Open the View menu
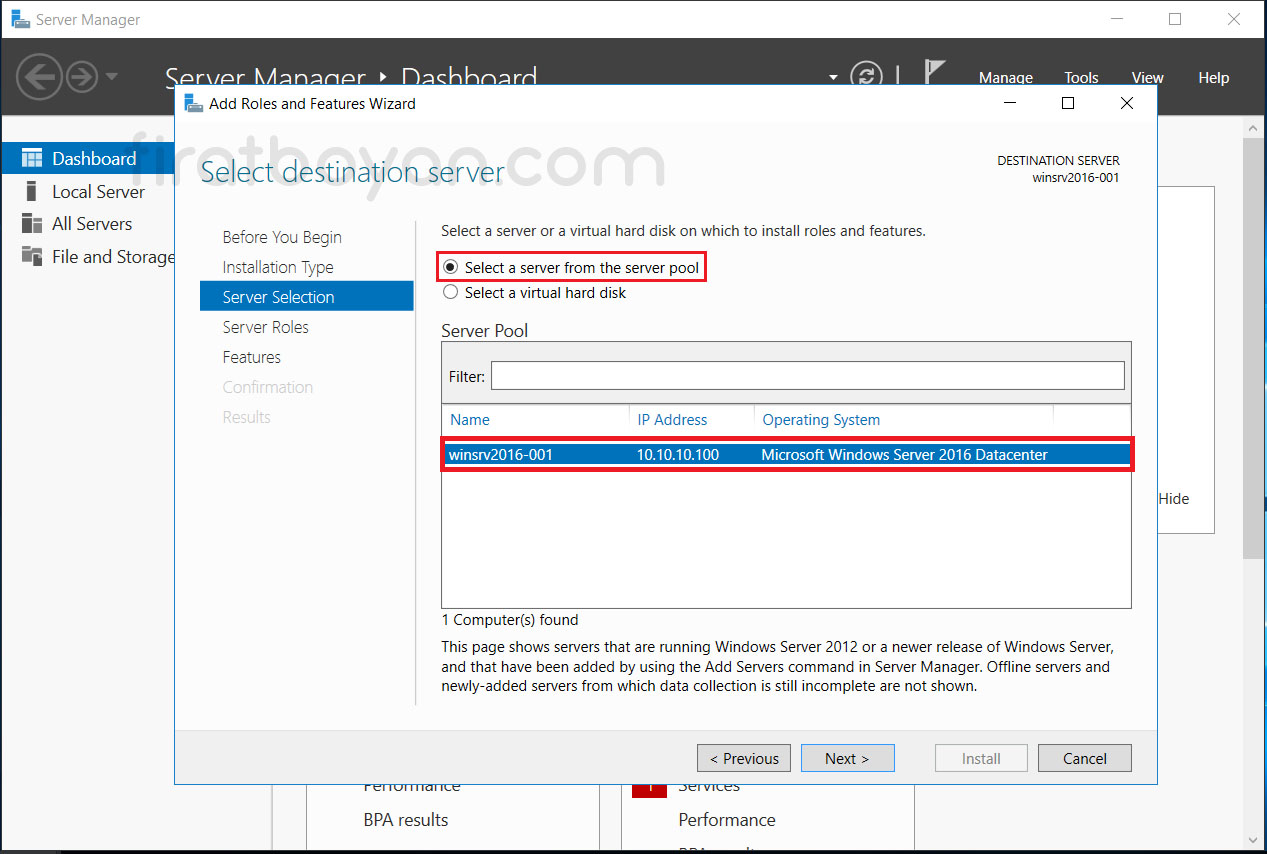 click(1147, 78)
